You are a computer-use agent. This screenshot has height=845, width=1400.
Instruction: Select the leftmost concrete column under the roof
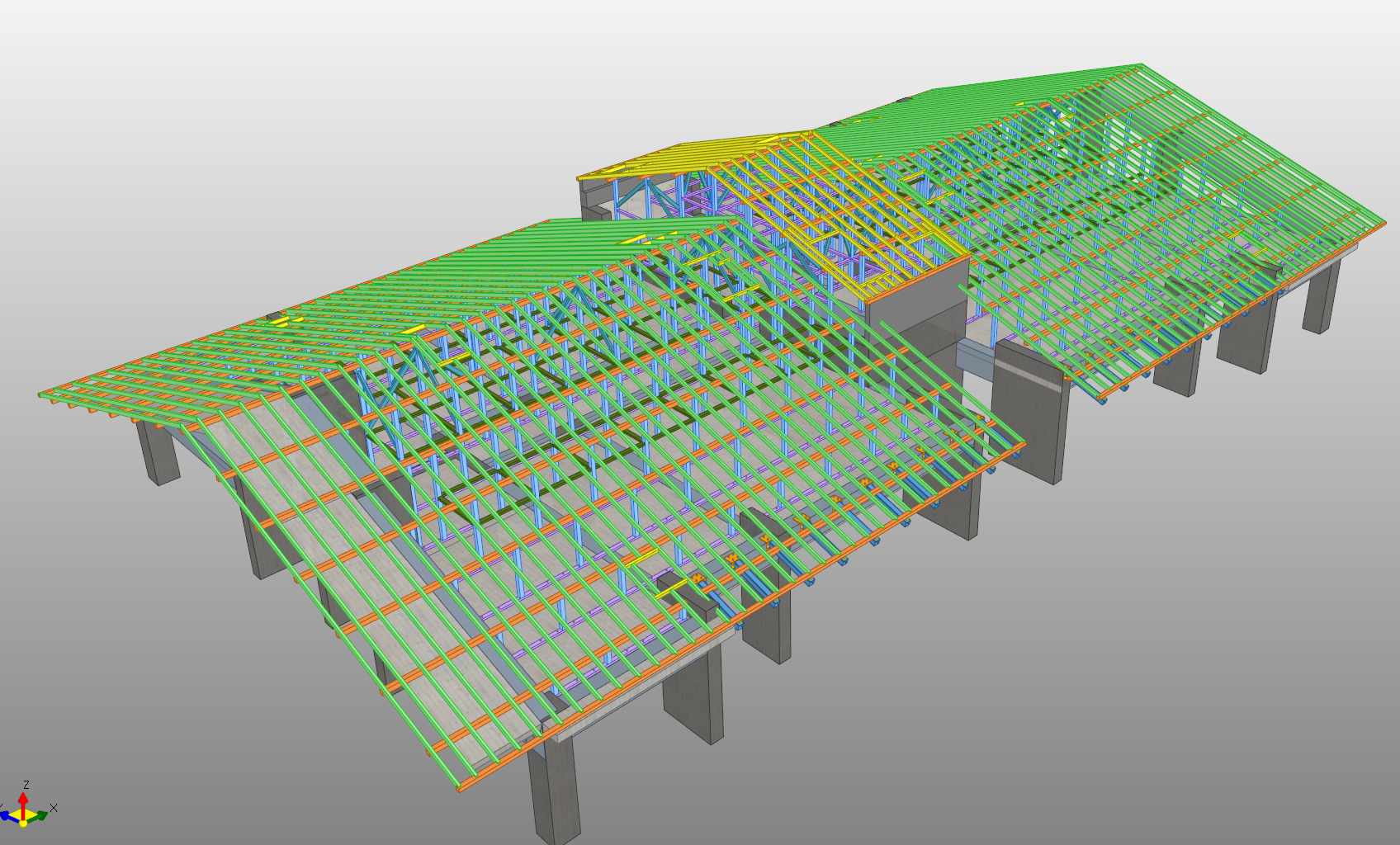(157, 452)
